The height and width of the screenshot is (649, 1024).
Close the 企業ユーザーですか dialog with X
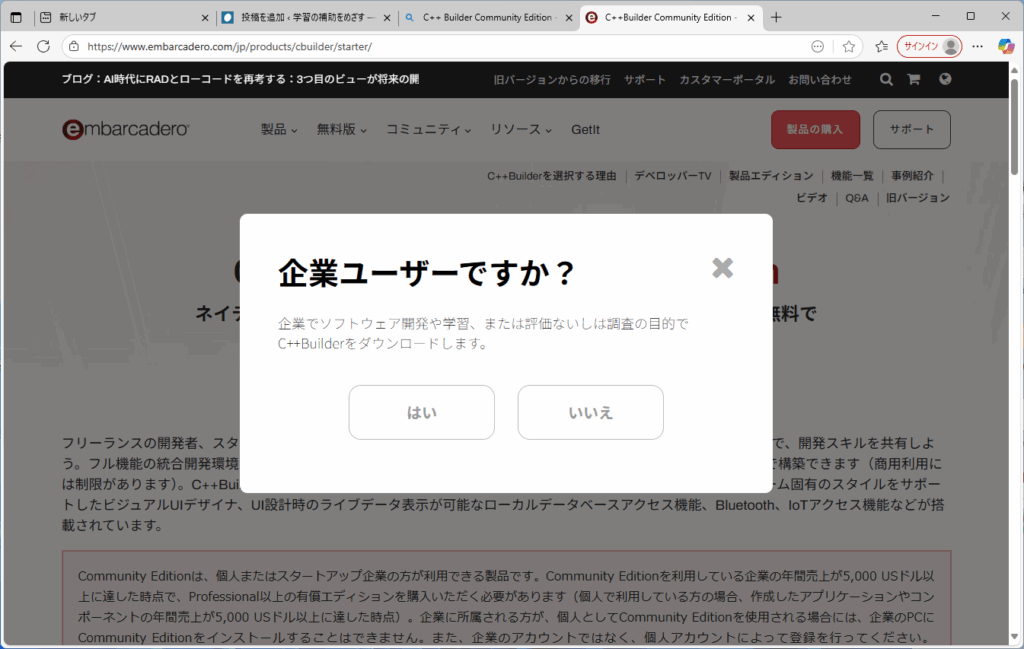722,268
